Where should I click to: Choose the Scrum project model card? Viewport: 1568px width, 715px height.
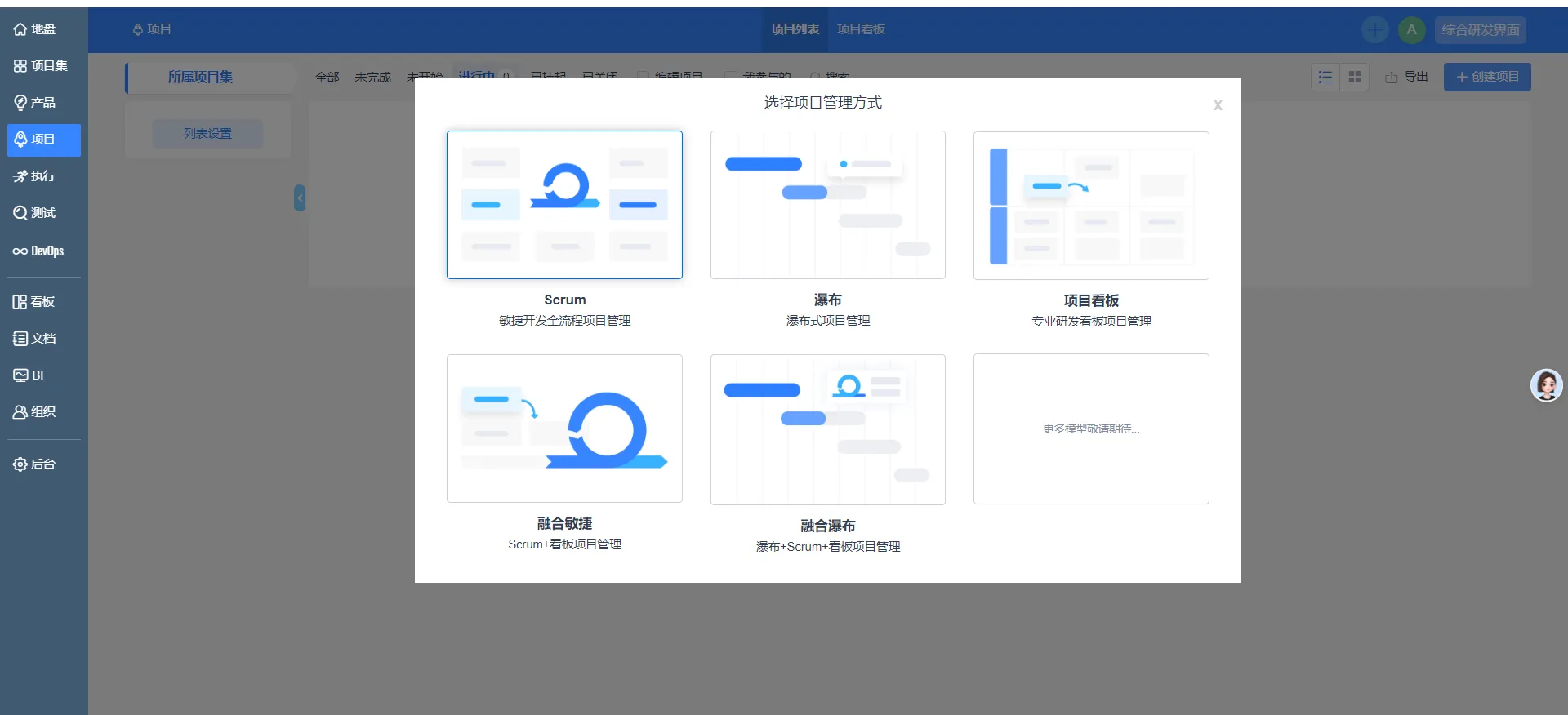click(x=564, y=205)
